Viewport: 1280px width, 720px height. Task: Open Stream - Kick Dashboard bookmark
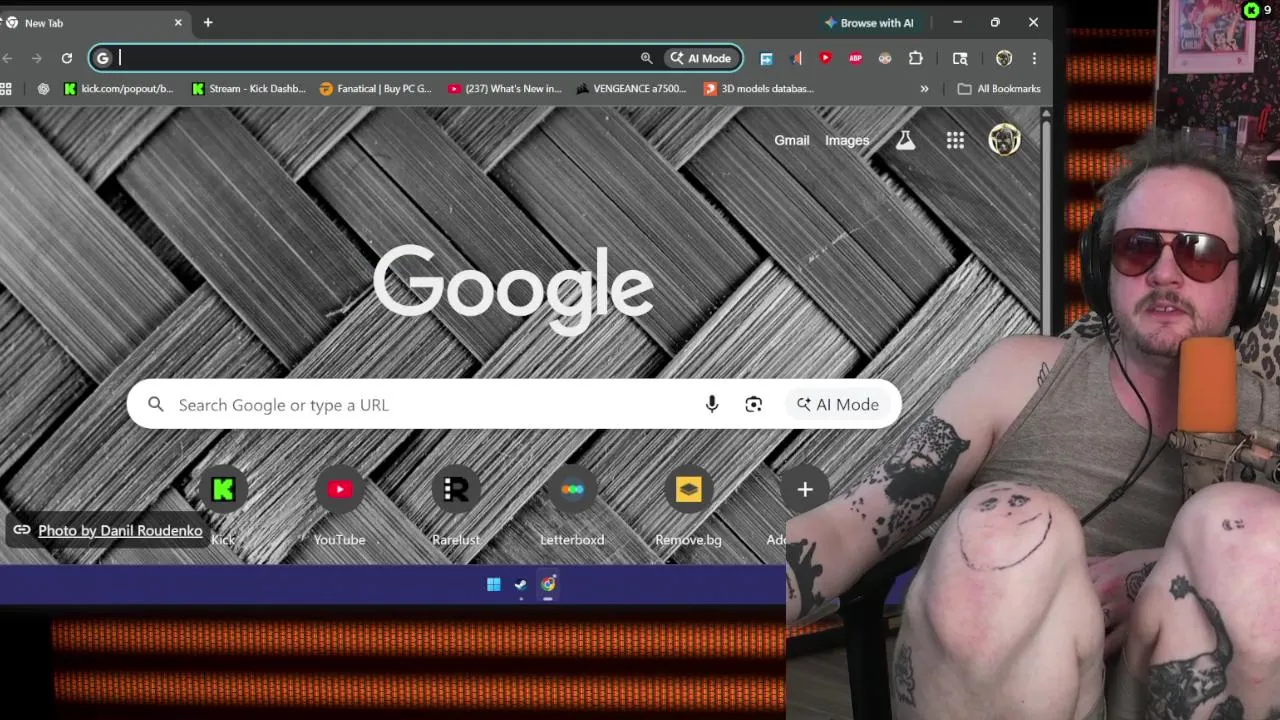[248, 89]
